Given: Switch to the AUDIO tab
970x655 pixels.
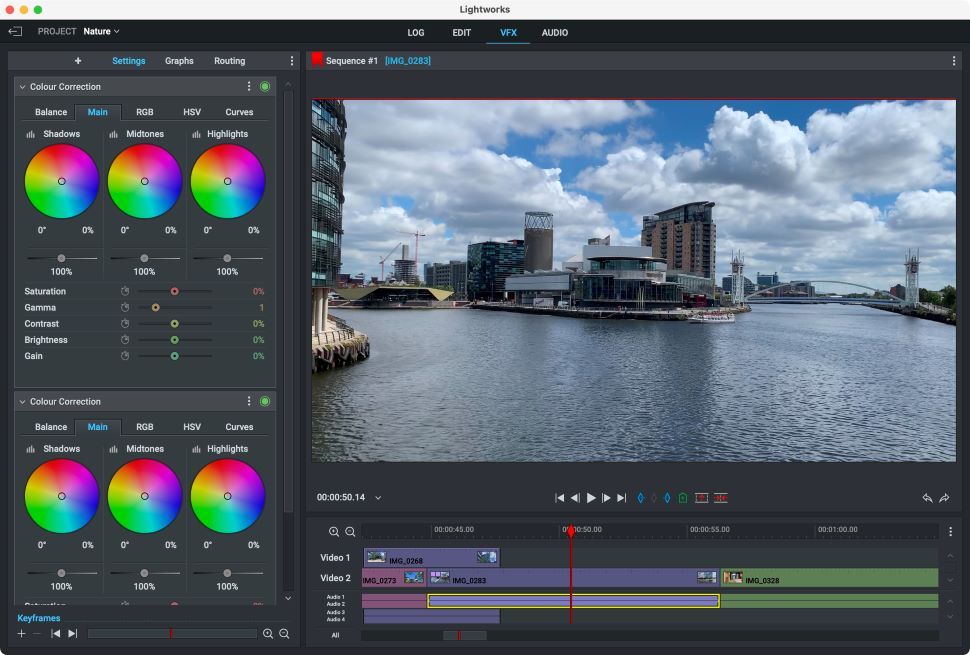Looking at the screenshot, I should pyautogui.click(x=555, y=32).
